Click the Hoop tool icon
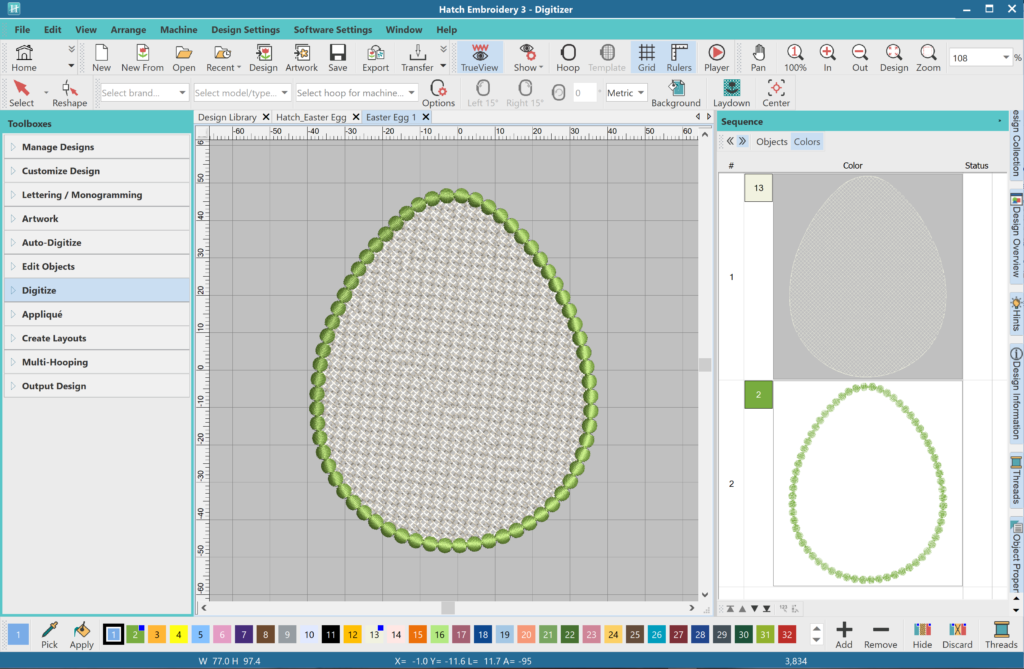 pos(567,58)
